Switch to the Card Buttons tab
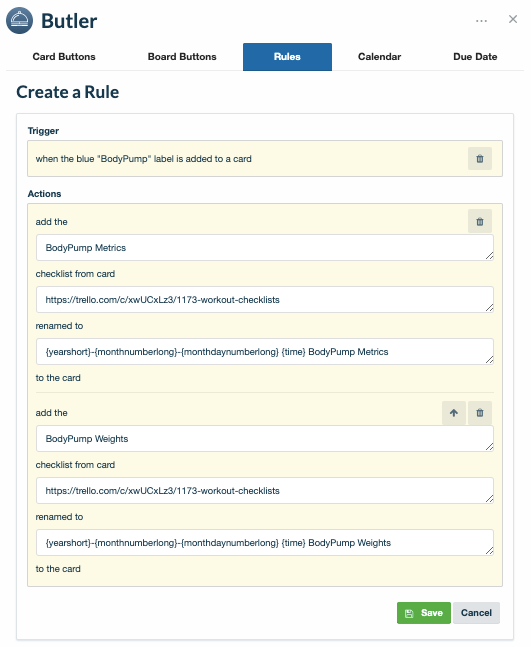The image size is (531, 647). [x=64, y=57]
